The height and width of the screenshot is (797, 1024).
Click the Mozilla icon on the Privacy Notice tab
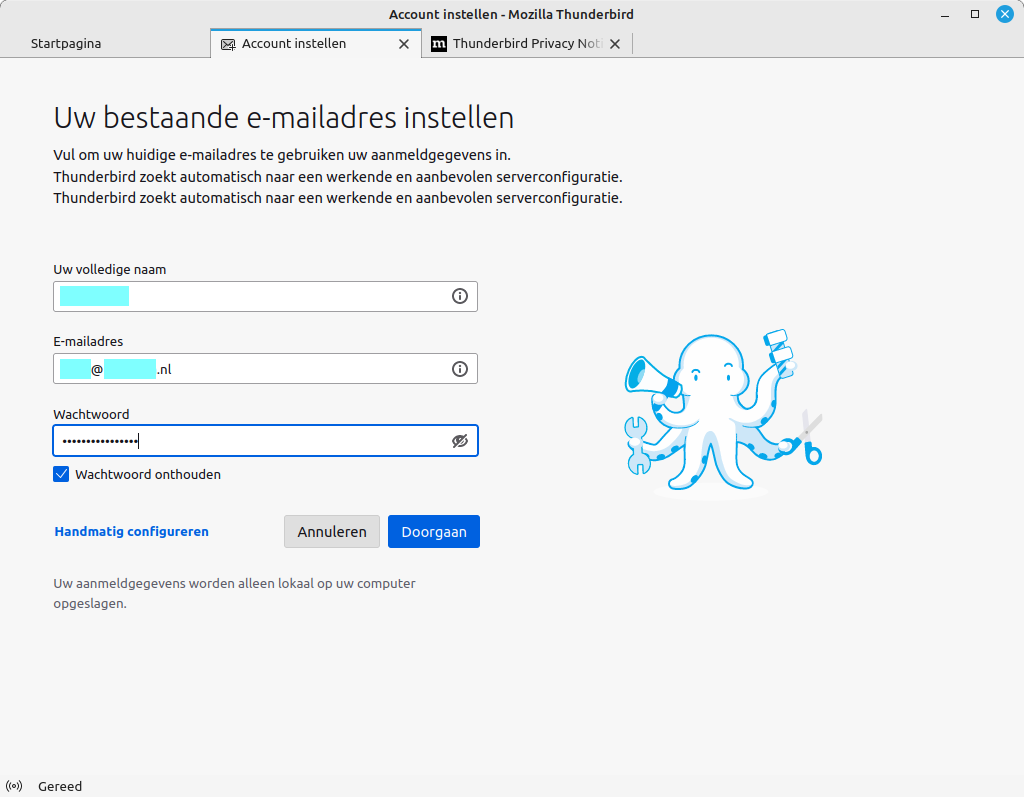point(438,44)
